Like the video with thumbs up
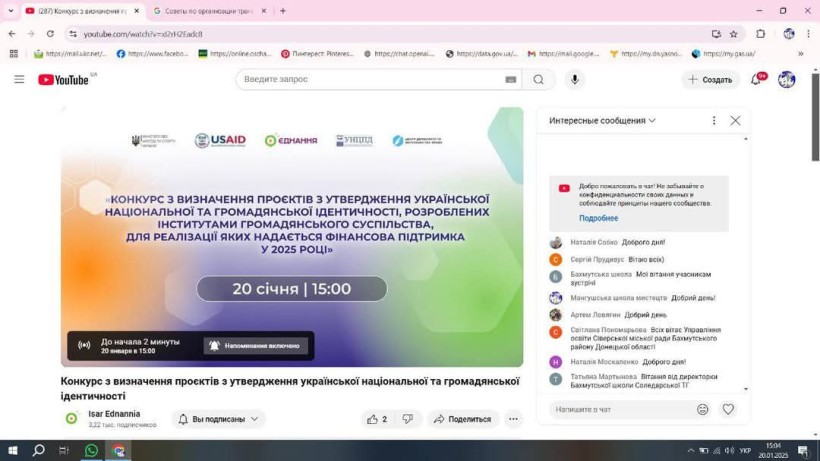The height and width of the screenshot is (461, 820). (x=377, y=419)
